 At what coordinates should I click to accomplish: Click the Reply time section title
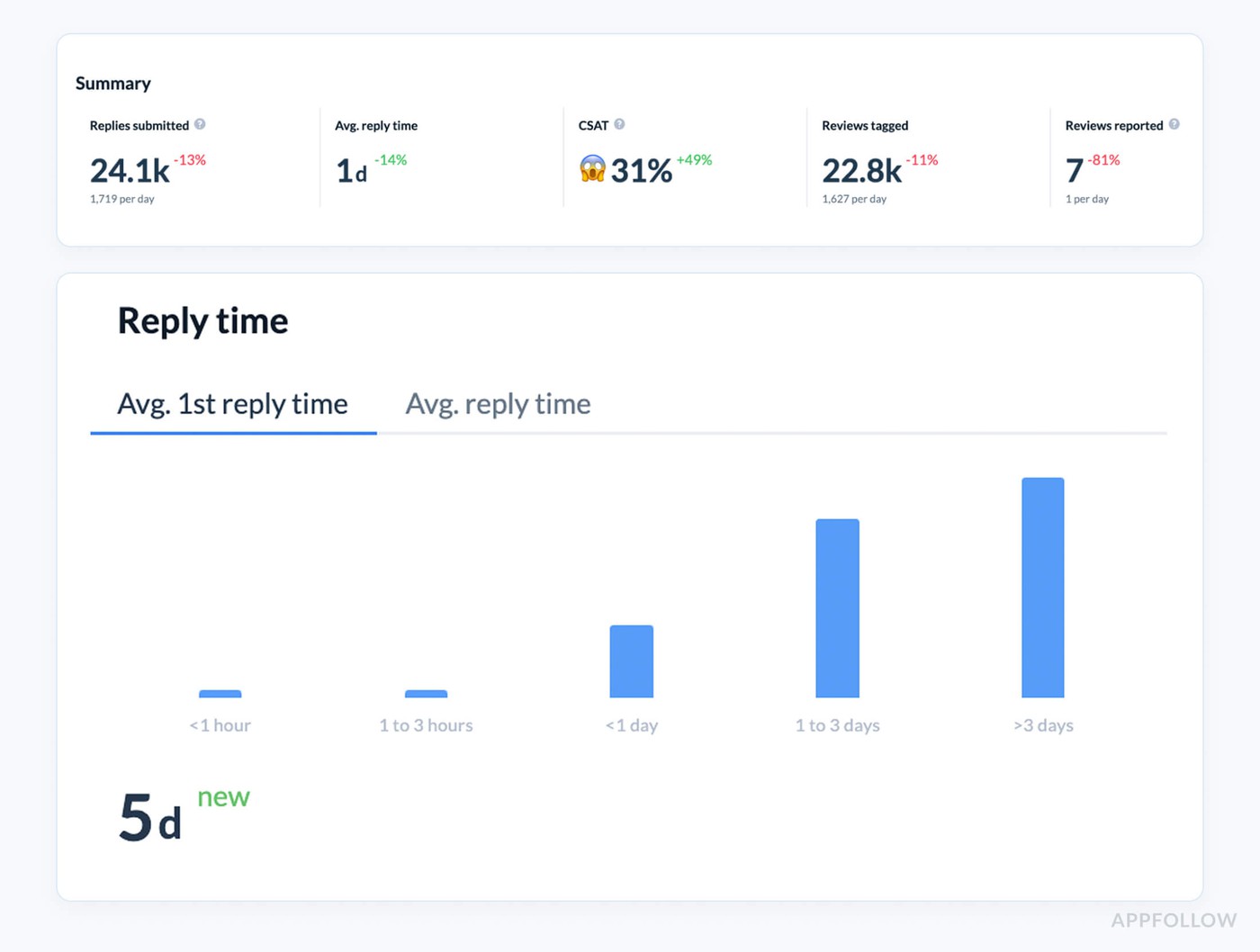[202, 320]
